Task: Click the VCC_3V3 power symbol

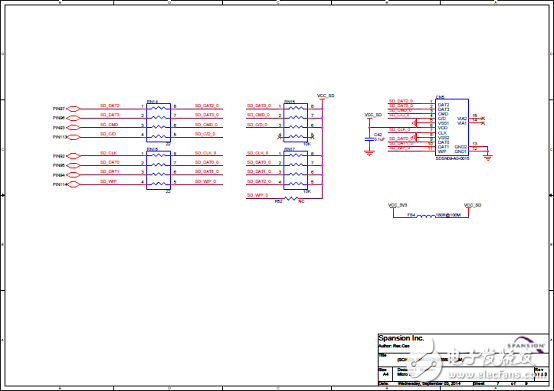Action: (x=397, y=205)
